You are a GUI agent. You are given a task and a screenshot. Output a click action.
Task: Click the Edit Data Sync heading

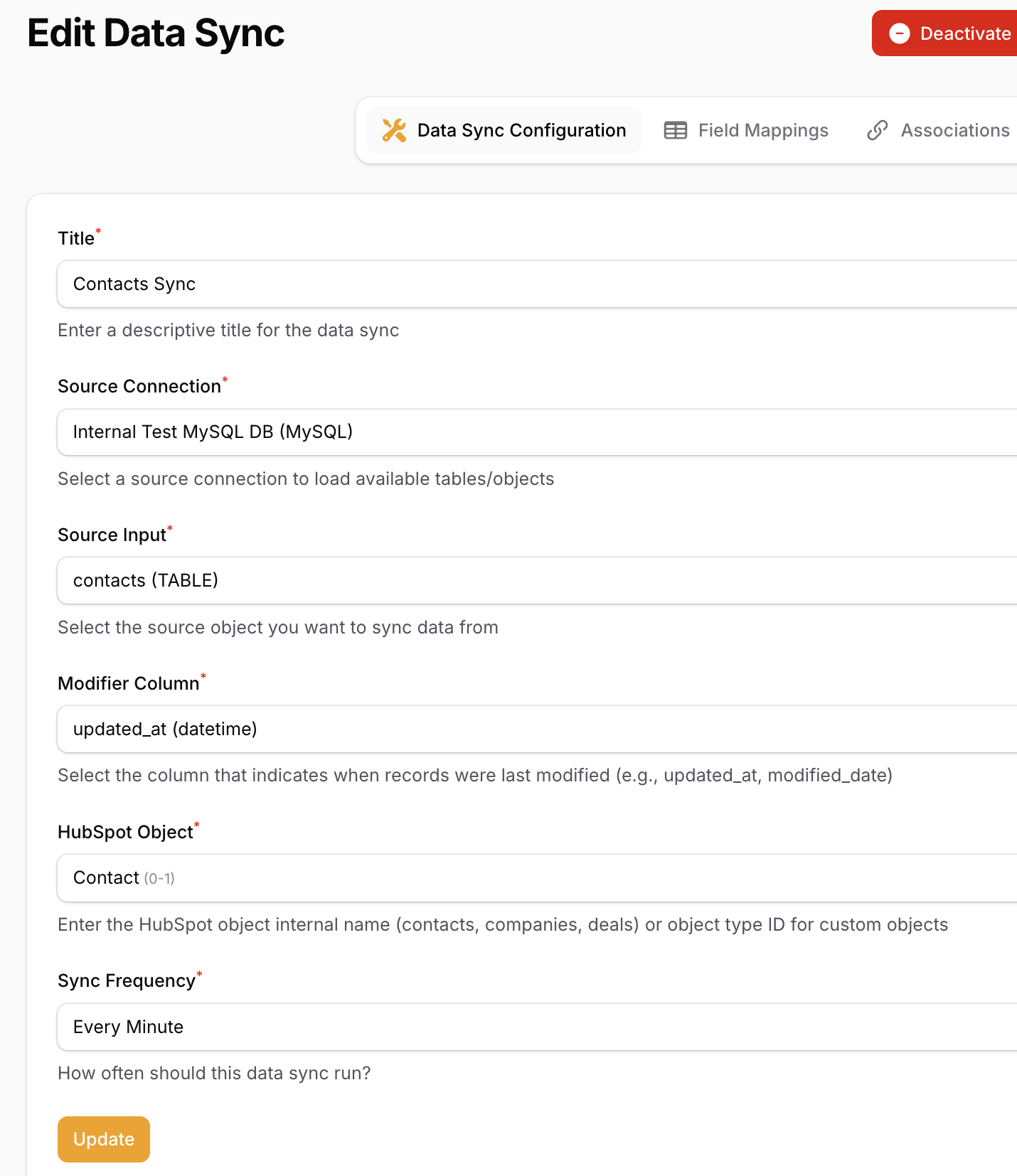point(156,33)
